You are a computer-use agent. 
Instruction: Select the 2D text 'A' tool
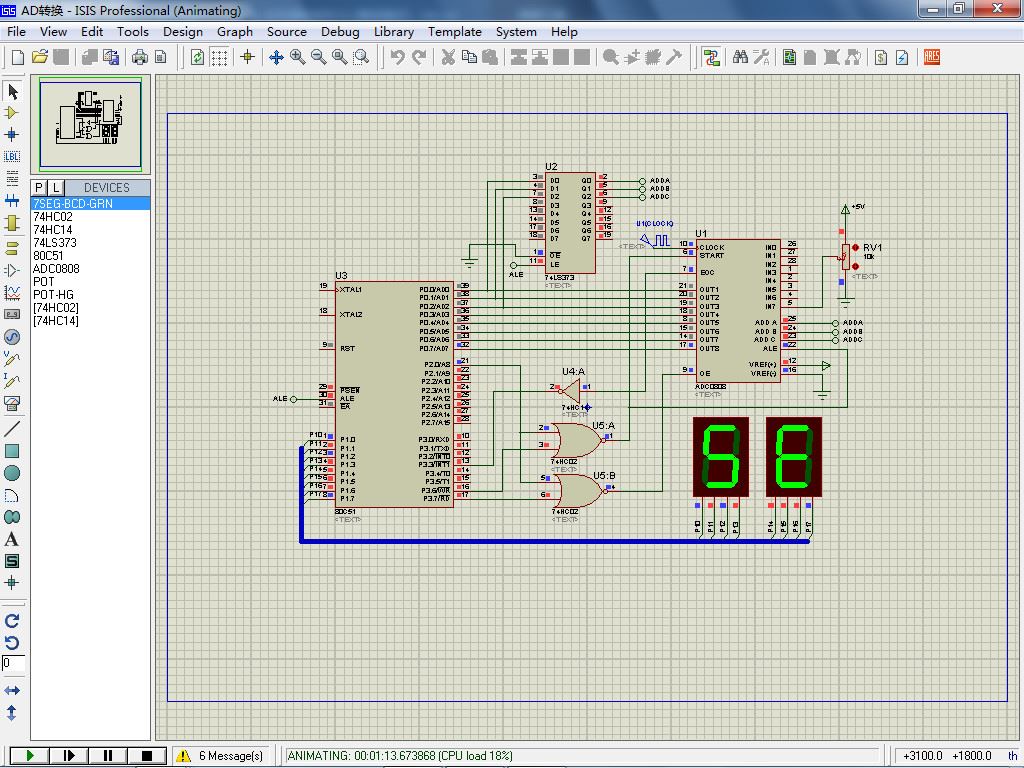(x=12, y=539)
